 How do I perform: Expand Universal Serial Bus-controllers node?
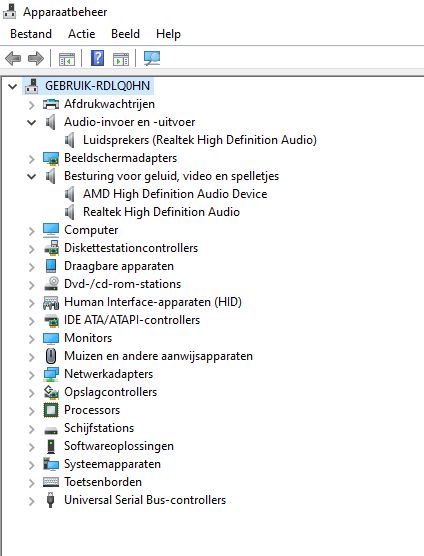tap(32, 501)
